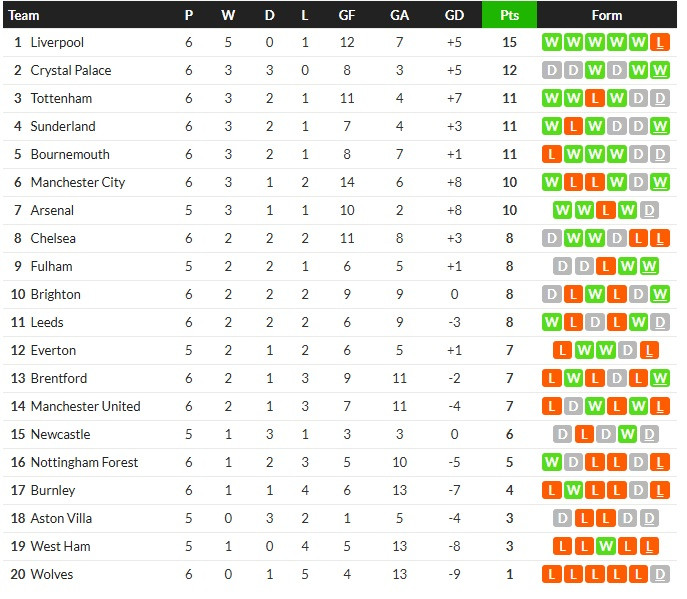The height and width of the screenshot is (599, 687).
Task: Click the Form column header
Action: click(x=607, y=15)
